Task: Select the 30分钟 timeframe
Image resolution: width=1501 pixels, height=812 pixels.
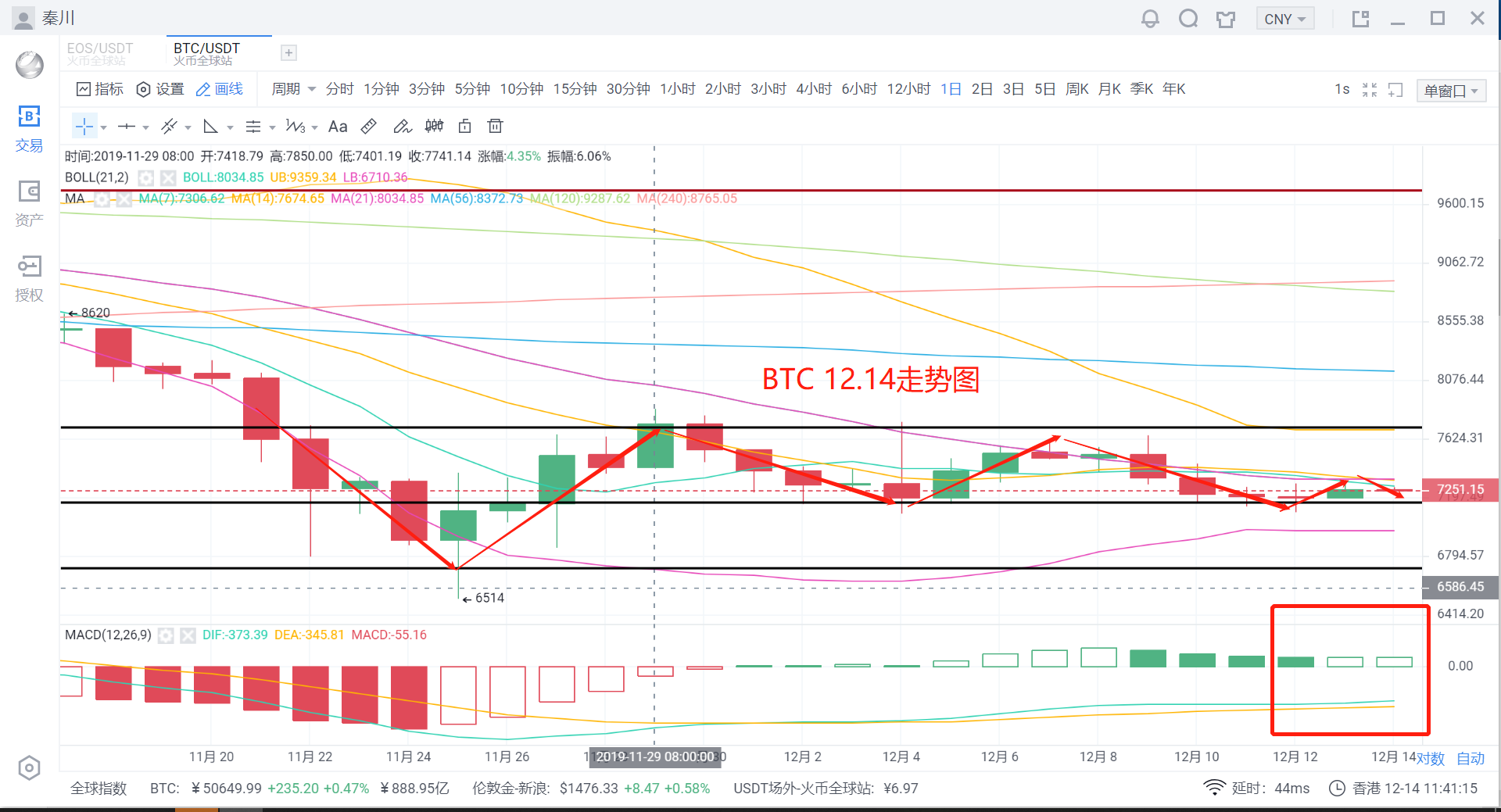Action: (x=628, y=89)
